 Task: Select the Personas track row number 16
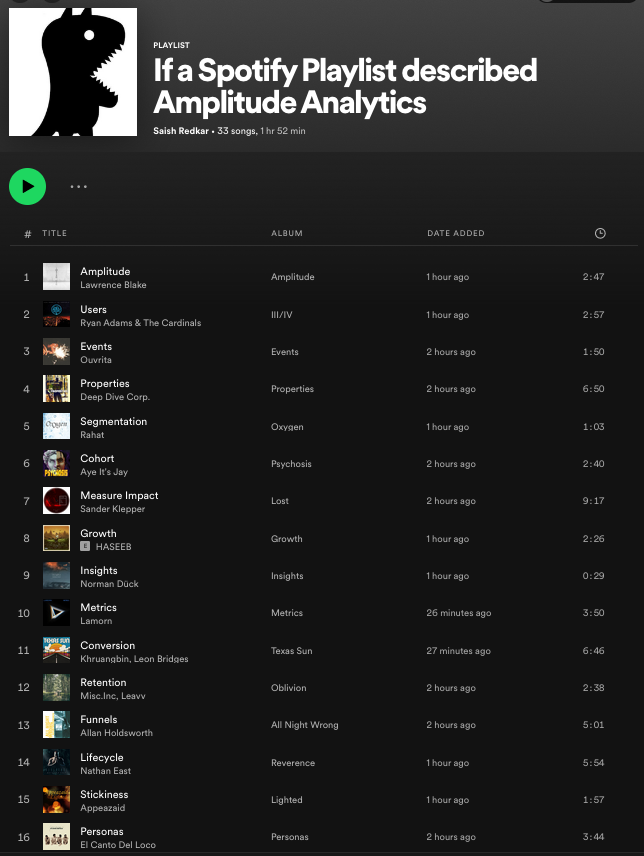[x=23, y=837]
